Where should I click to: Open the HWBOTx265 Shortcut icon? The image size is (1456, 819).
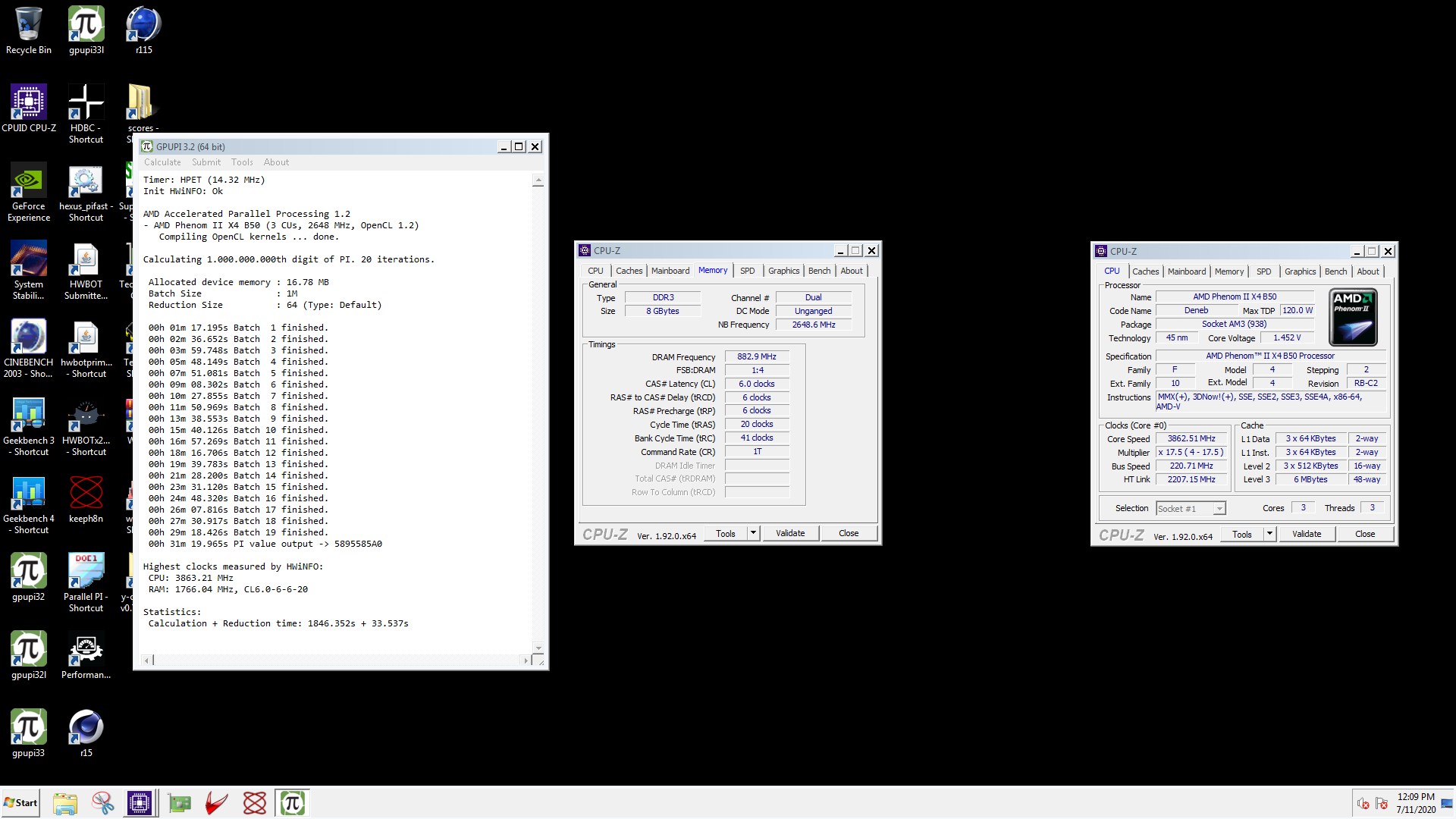[86, 426]
